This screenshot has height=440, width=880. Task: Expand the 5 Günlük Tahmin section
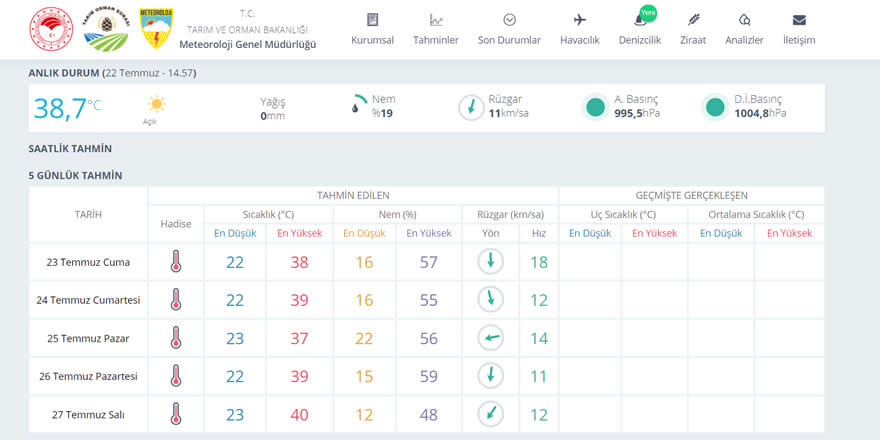point(75,176)
